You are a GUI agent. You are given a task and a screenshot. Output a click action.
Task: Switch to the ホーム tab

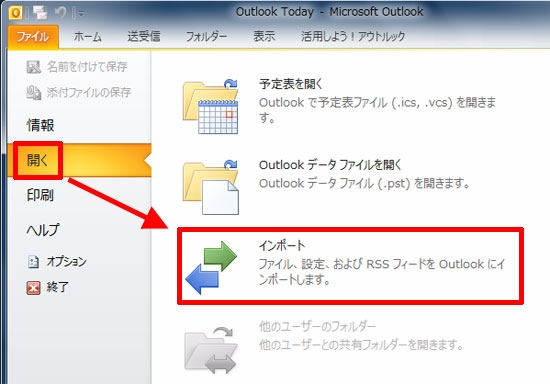pos(88,36)
